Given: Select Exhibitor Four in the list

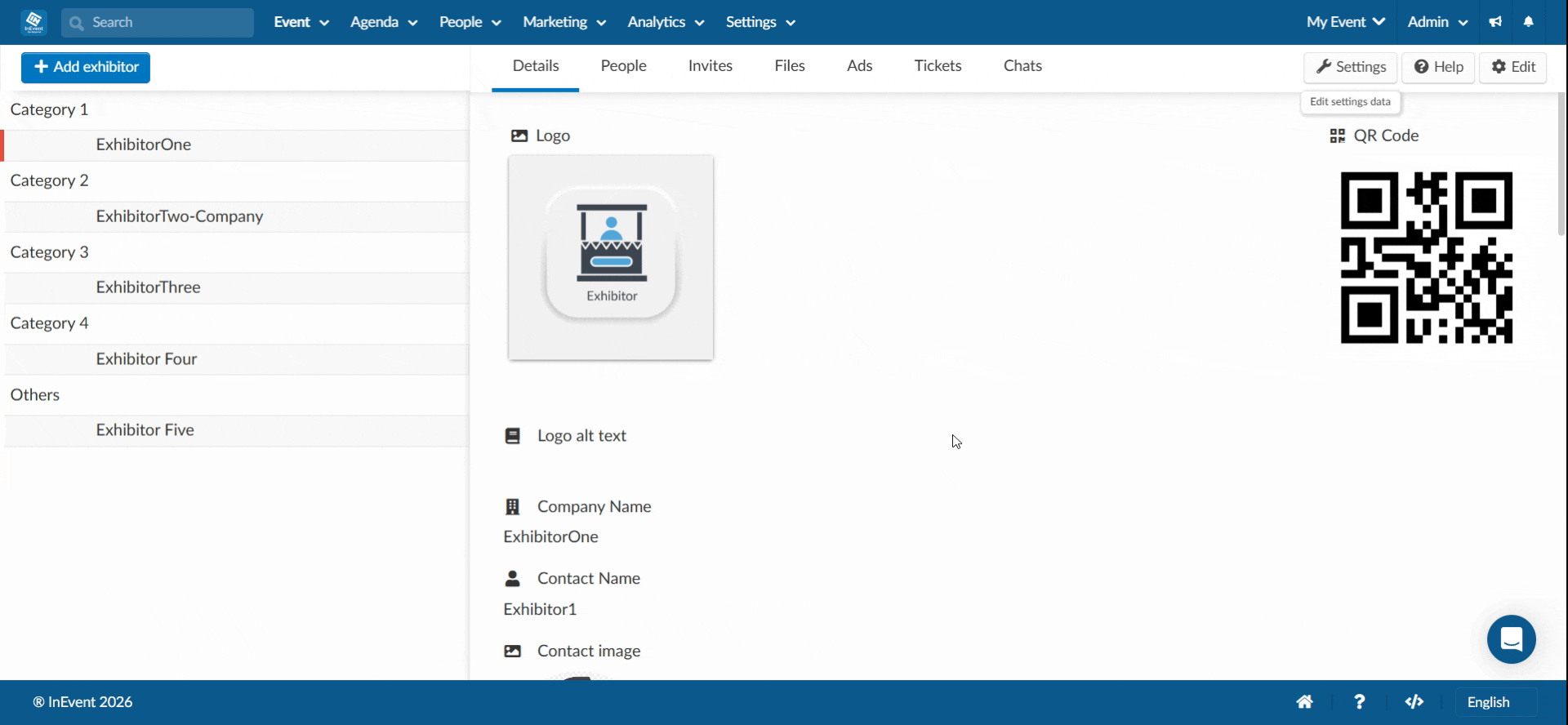Looking at the screenshot, I should coord(237,360).
